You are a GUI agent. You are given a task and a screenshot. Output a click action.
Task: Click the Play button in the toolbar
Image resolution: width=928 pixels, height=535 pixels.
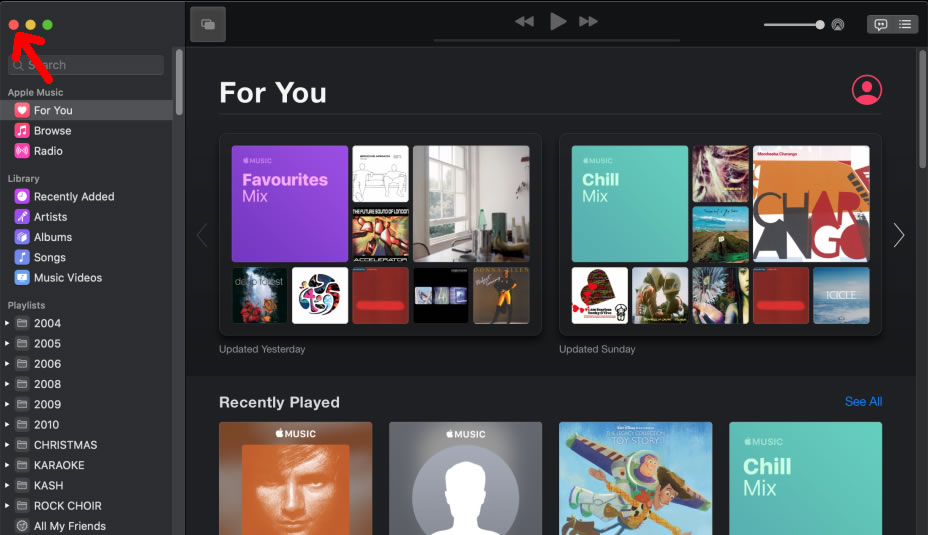point(558,21)
